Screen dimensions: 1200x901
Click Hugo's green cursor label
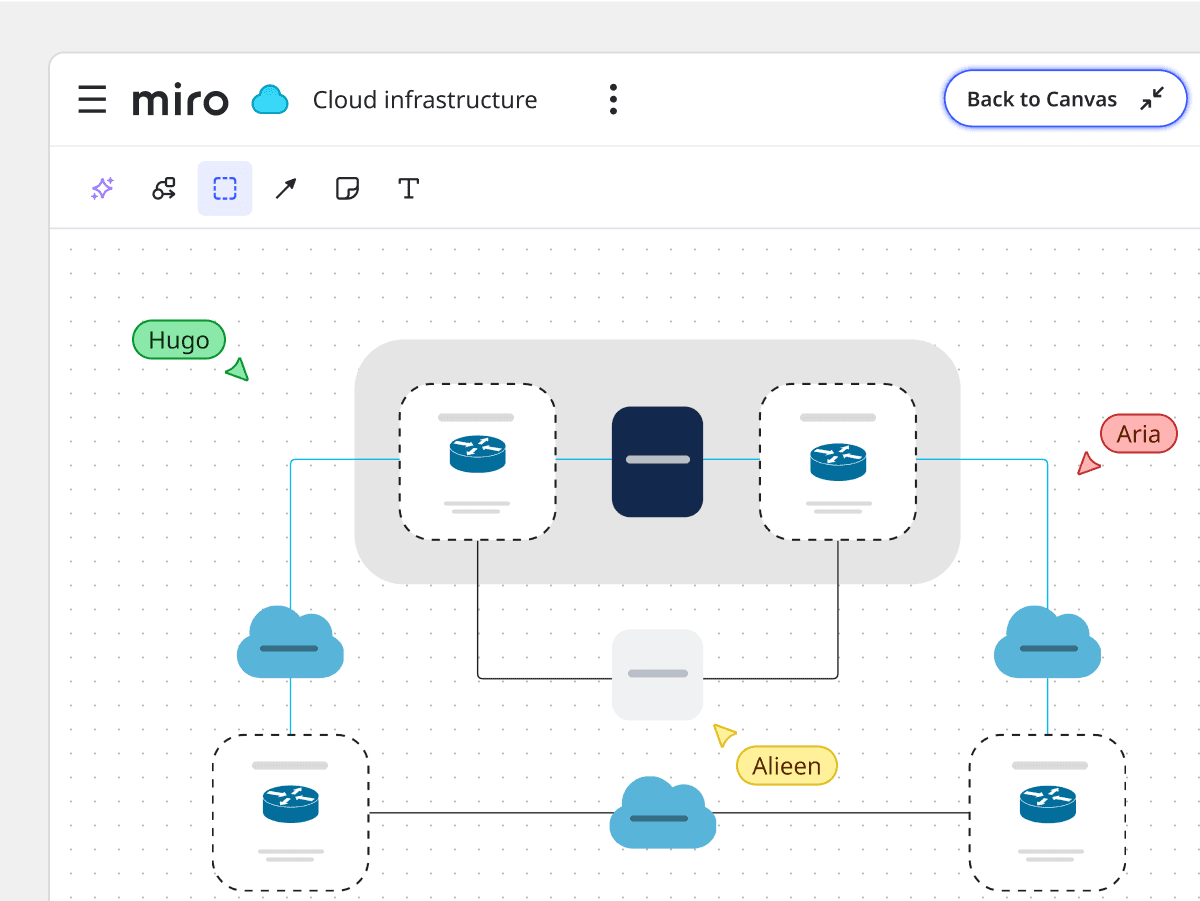pos(179,341)
